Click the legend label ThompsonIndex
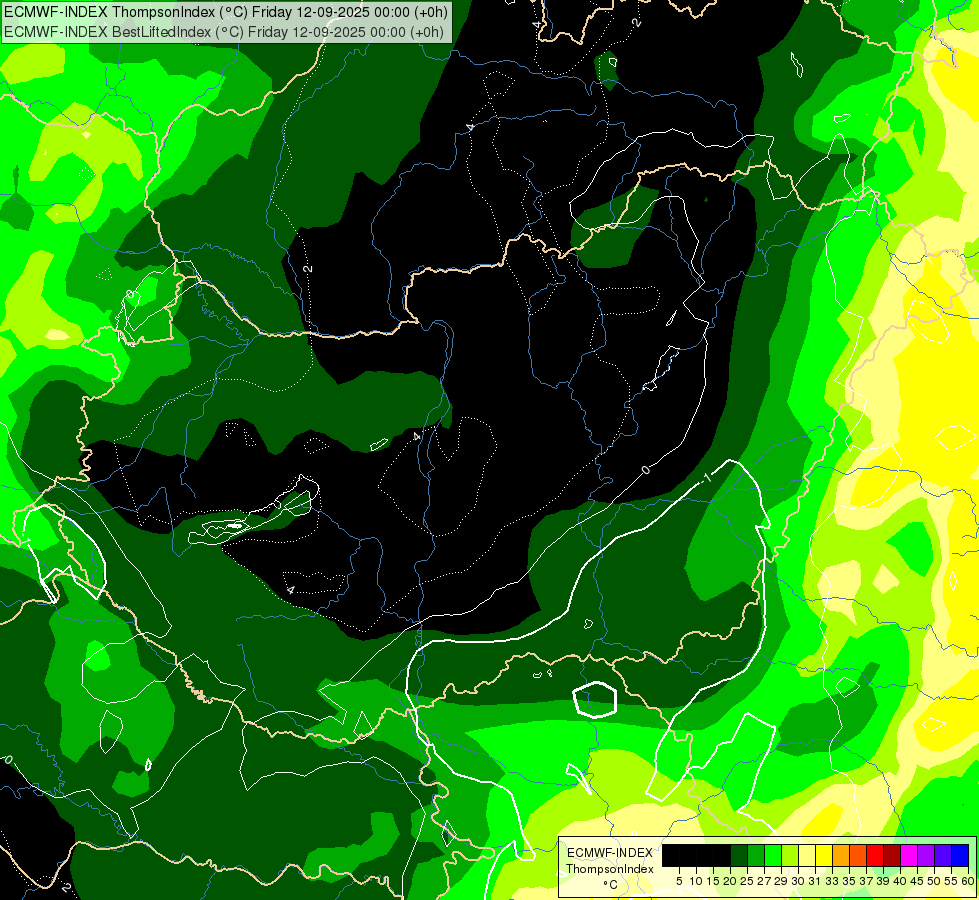Screen dimensions: 979x900 (x=610, y=869)
